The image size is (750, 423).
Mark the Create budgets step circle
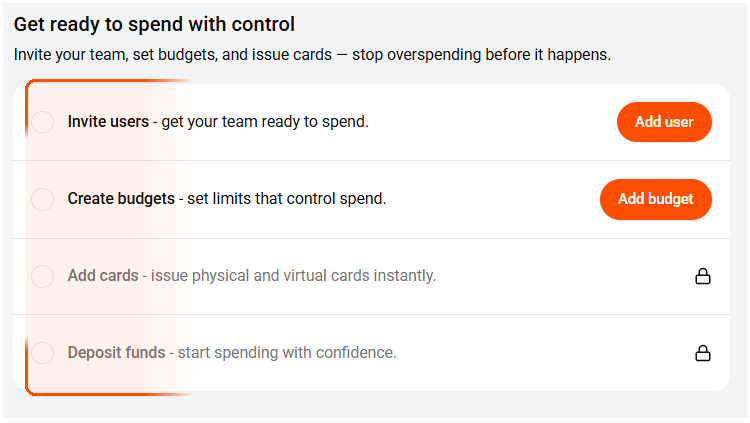coord(42,199)
